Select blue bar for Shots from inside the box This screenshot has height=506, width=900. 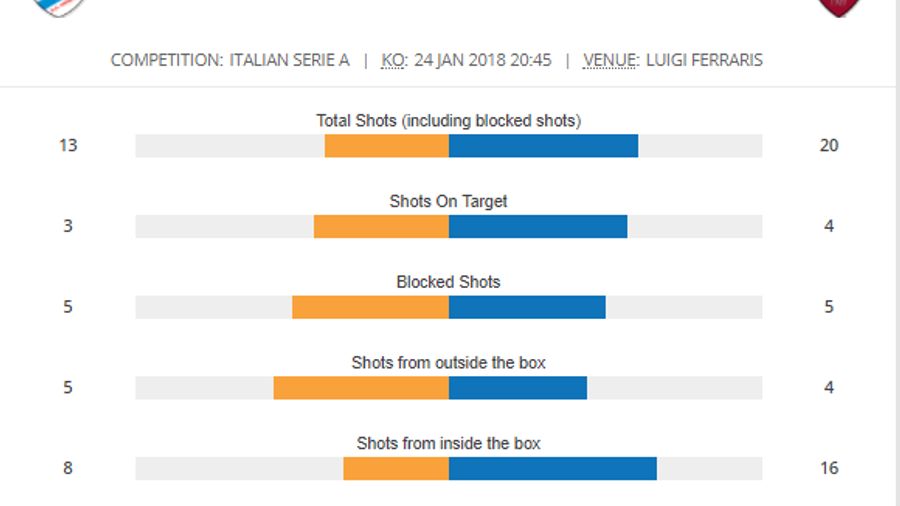click(553, 468)
